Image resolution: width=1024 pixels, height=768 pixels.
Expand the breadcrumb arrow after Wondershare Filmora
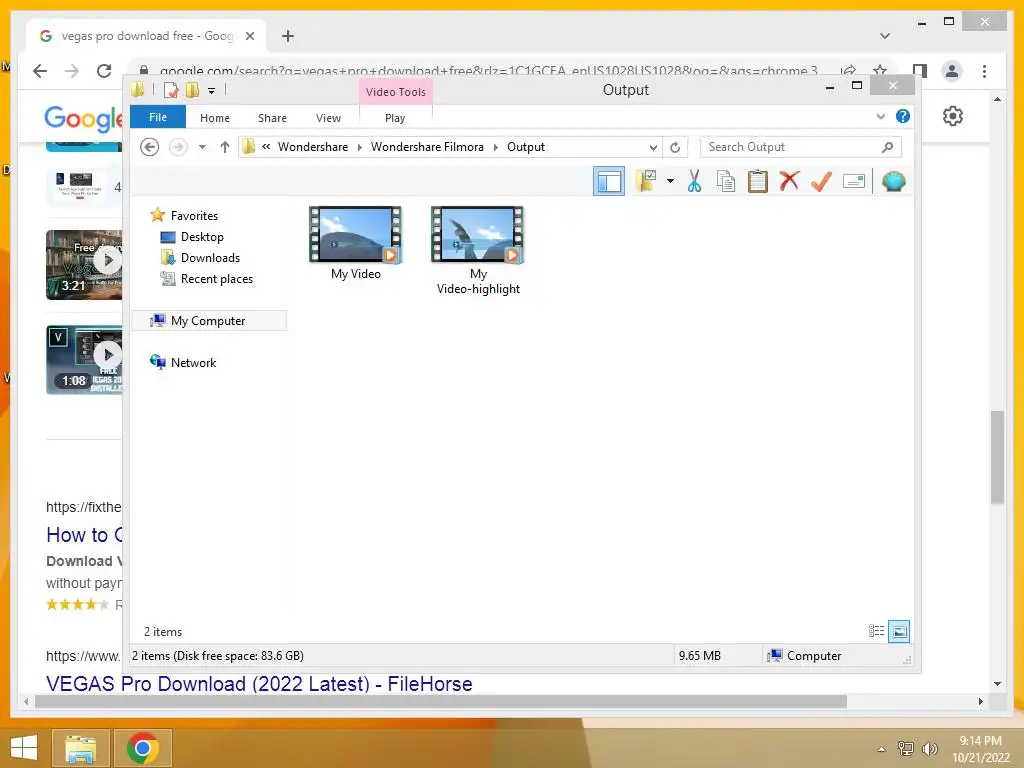[496, 147]
